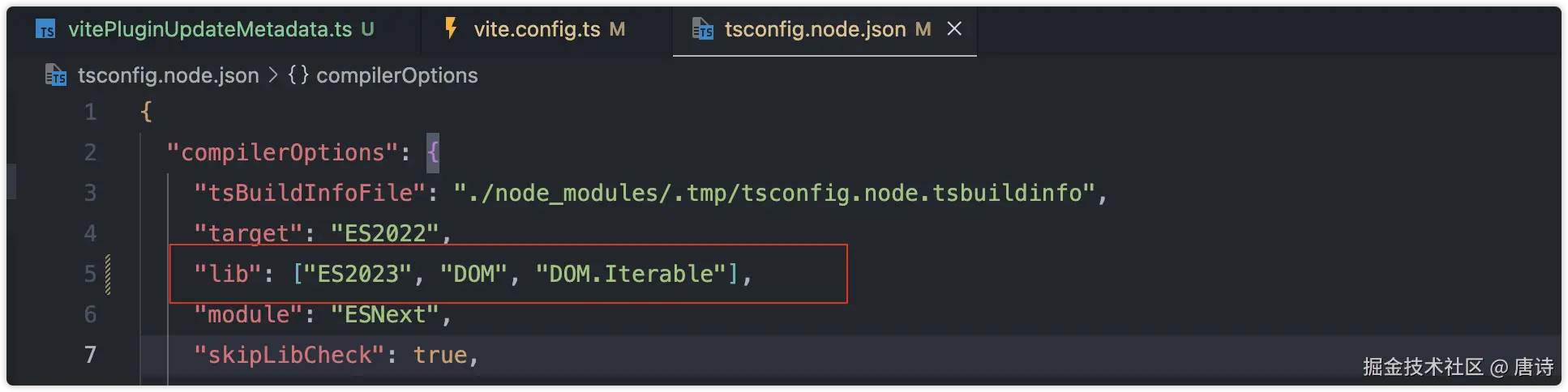Click line number 7 in the gutter

(x=90, y=355)
